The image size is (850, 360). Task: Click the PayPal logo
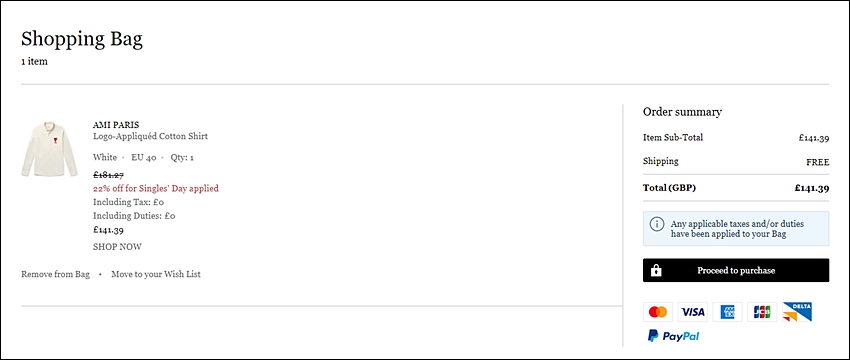tap(673, 336)
